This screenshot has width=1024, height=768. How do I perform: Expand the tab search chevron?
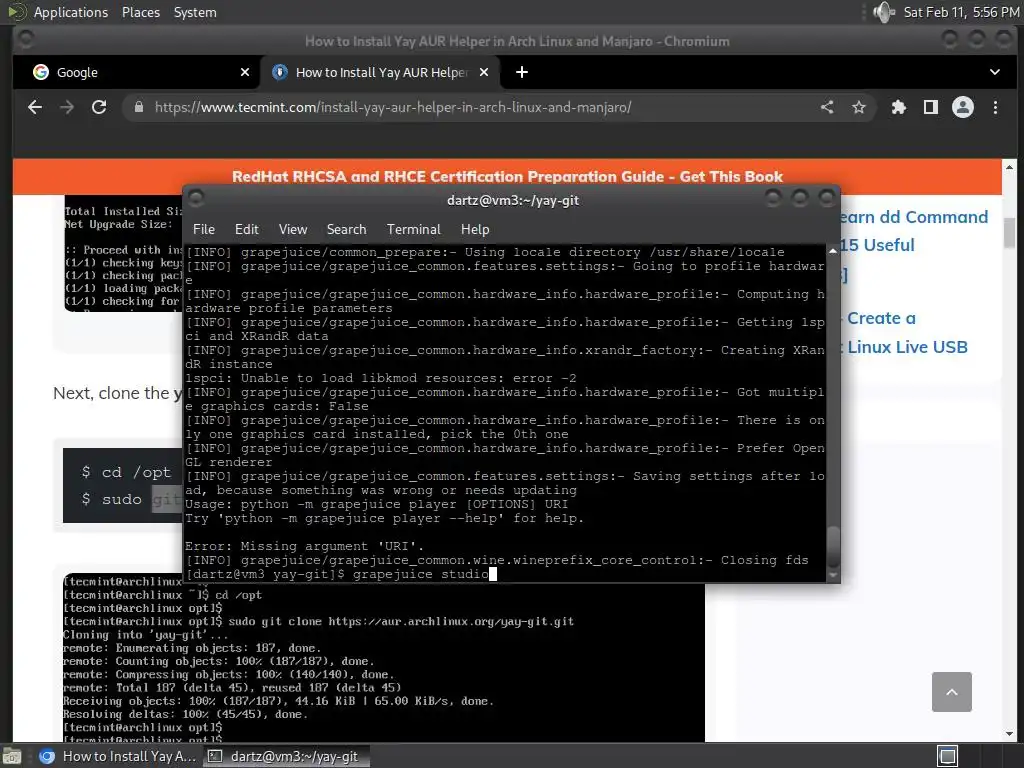click(x=995, y=72)
